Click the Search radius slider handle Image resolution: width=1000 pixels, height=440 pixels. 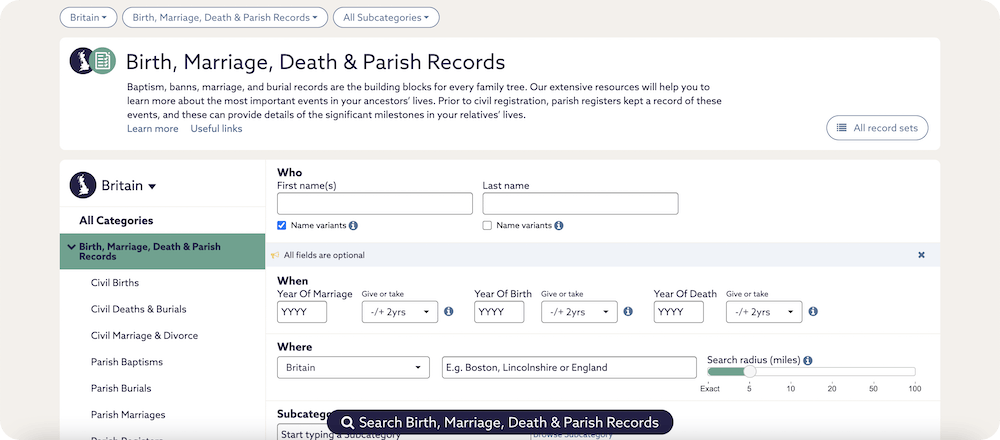tap(750, 372)
